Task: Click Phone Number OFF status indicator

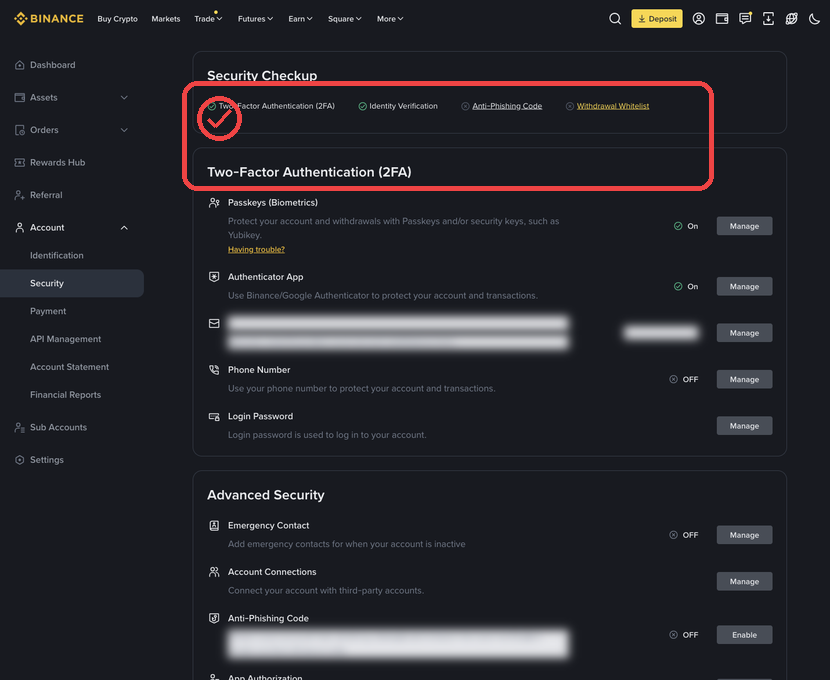Action: point(684,379)
